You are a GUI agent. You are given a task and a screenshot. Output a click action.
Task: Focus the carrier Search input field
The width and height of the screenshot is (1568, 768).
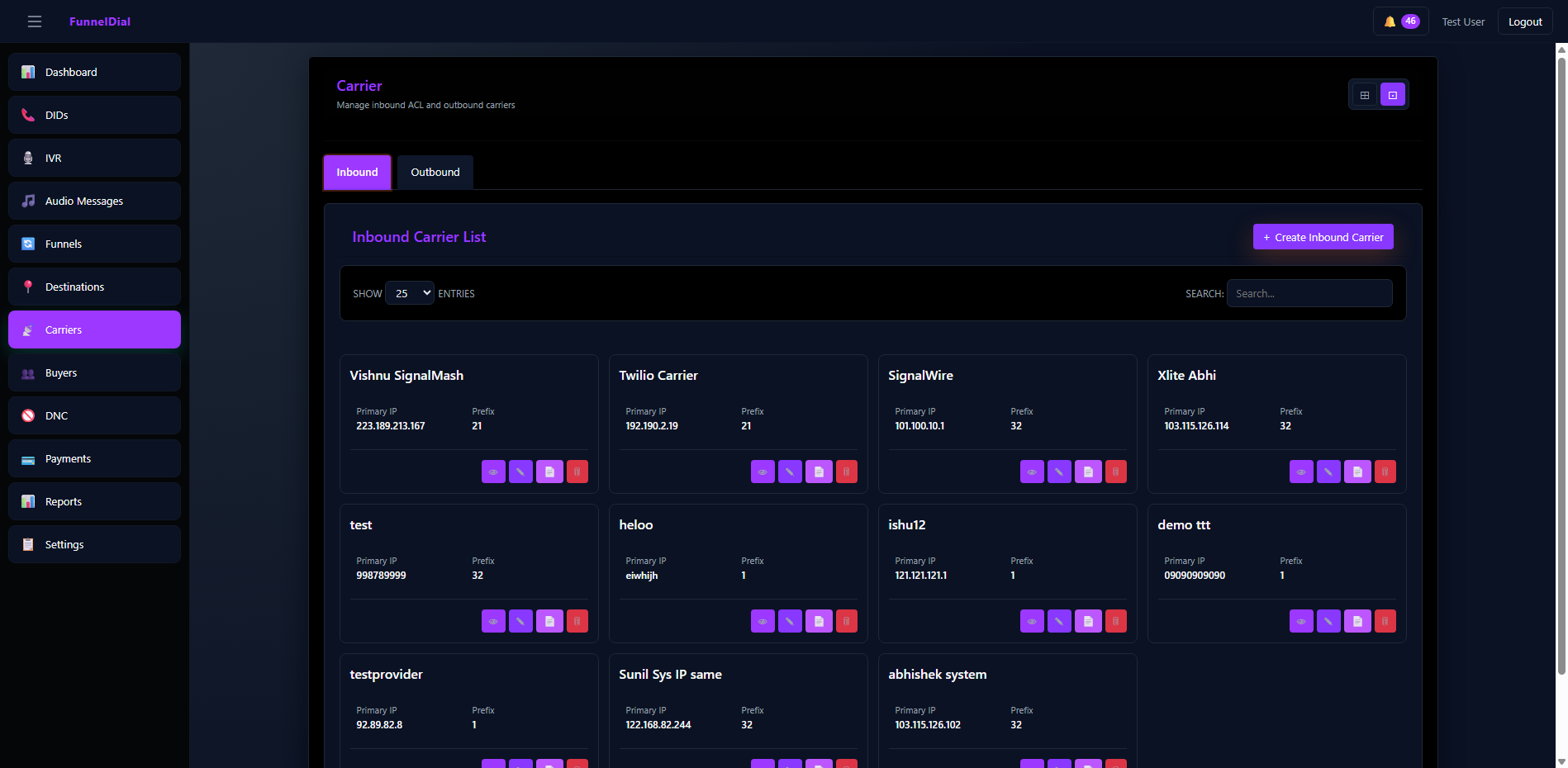pyautogui.click(x=1309, y=293)
